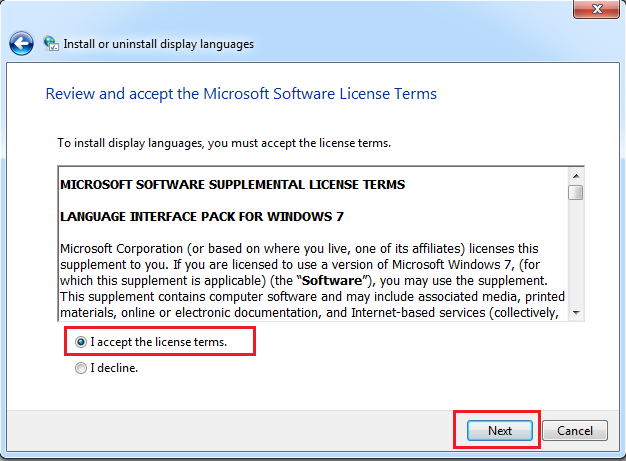Click the 'MICROSOFT SOFTWARE SUPPLEMENTAL LICENSE TERMS' heading
The width and height of the screenshot is (626, 461).
(x=232, y=184)
